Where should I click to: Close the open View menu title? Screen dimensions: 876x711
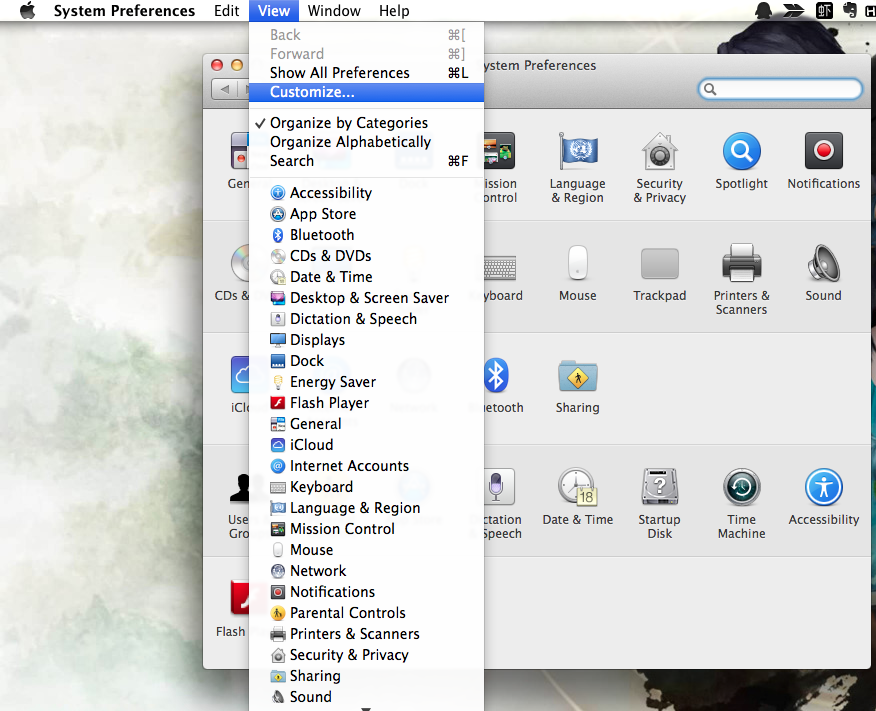click(274, 11)
